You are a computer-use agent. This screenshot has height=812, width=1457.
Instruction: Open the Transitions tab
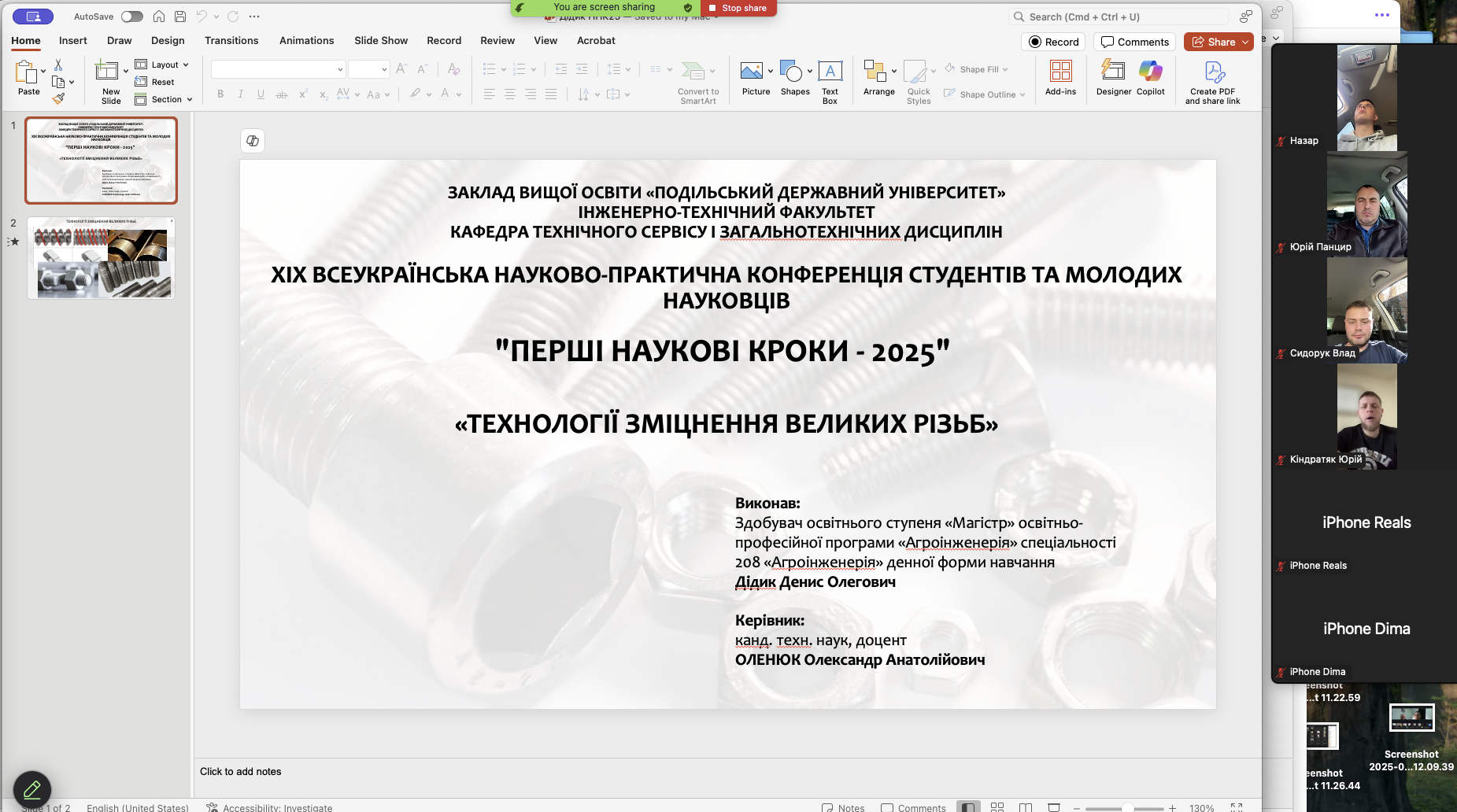pyautogui.click(x=231, y=41)
